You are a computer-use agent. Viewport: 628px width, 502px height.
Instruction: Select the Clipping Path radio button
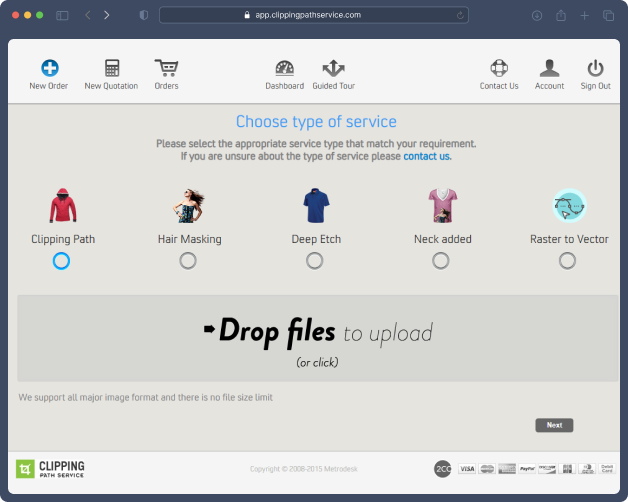[62, 261]
